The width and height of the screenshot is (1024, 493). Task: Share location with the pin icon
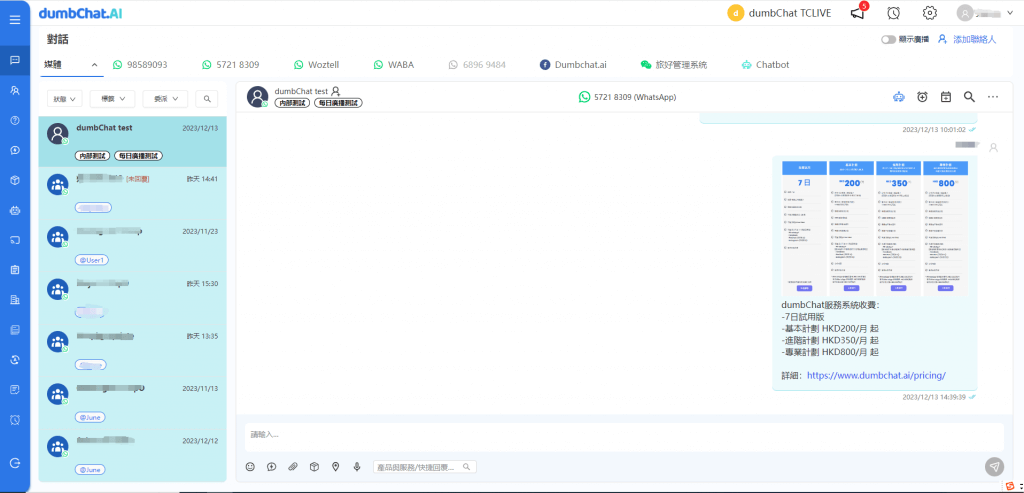click(x=336, y=467)
